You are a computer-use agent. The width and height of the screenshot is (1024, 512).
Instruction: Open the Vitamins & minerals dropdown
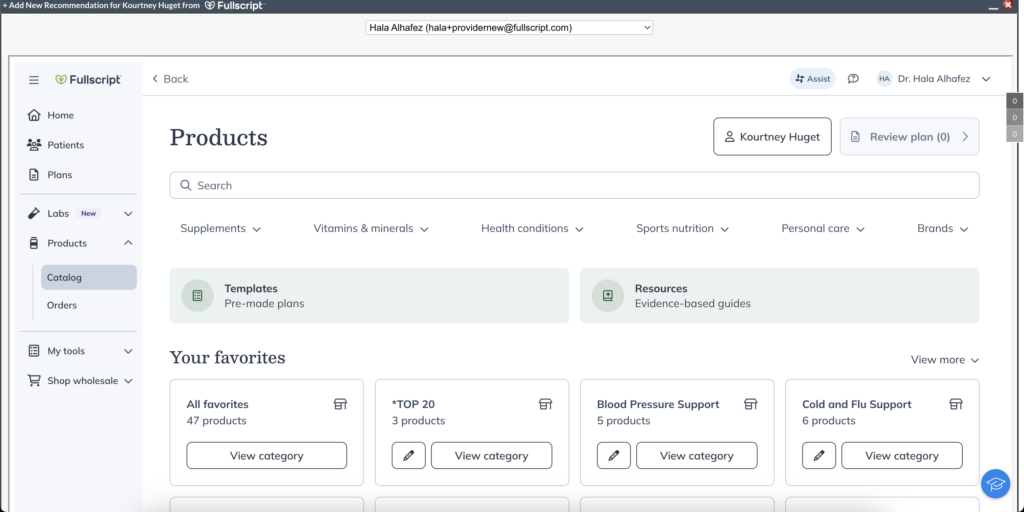(371, 229)
